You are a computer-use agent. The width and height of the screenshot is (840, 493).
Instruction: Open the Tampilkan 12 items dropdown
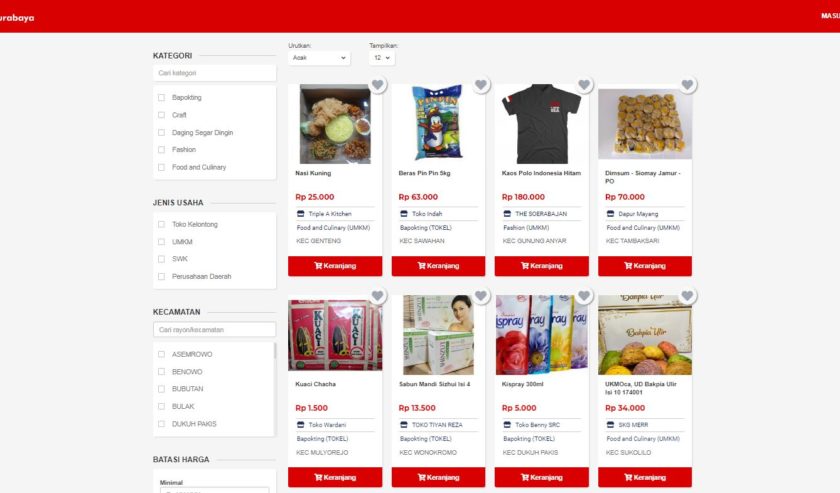pyautogui.click(x=382, y=58)
